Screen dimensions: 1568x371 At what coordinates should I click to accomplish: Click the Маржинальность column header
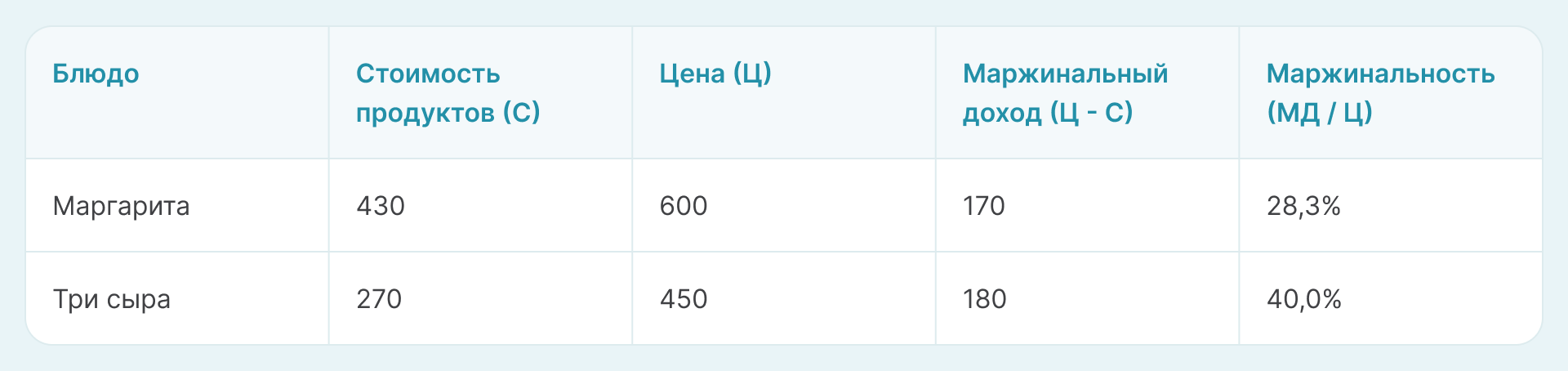[1380, 74]
